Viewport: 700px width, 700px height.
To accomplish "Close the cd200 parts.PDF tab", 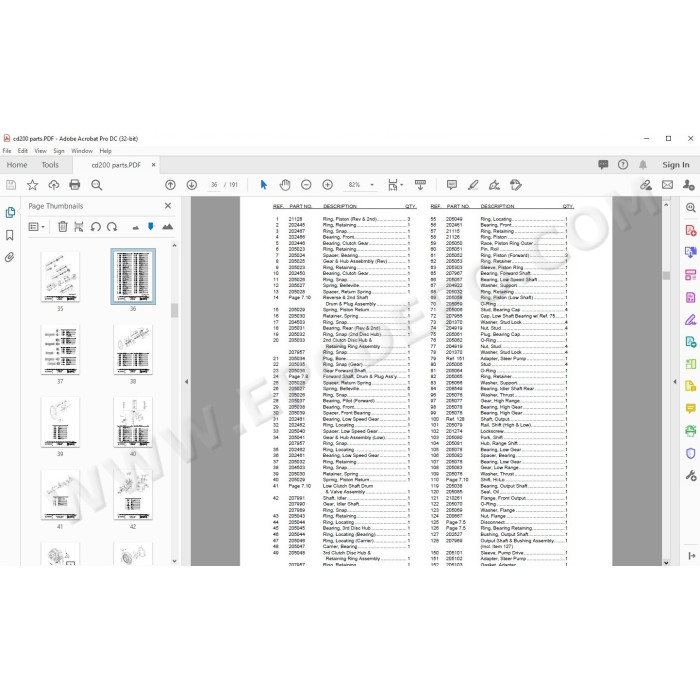I will [x=154, y=165].
